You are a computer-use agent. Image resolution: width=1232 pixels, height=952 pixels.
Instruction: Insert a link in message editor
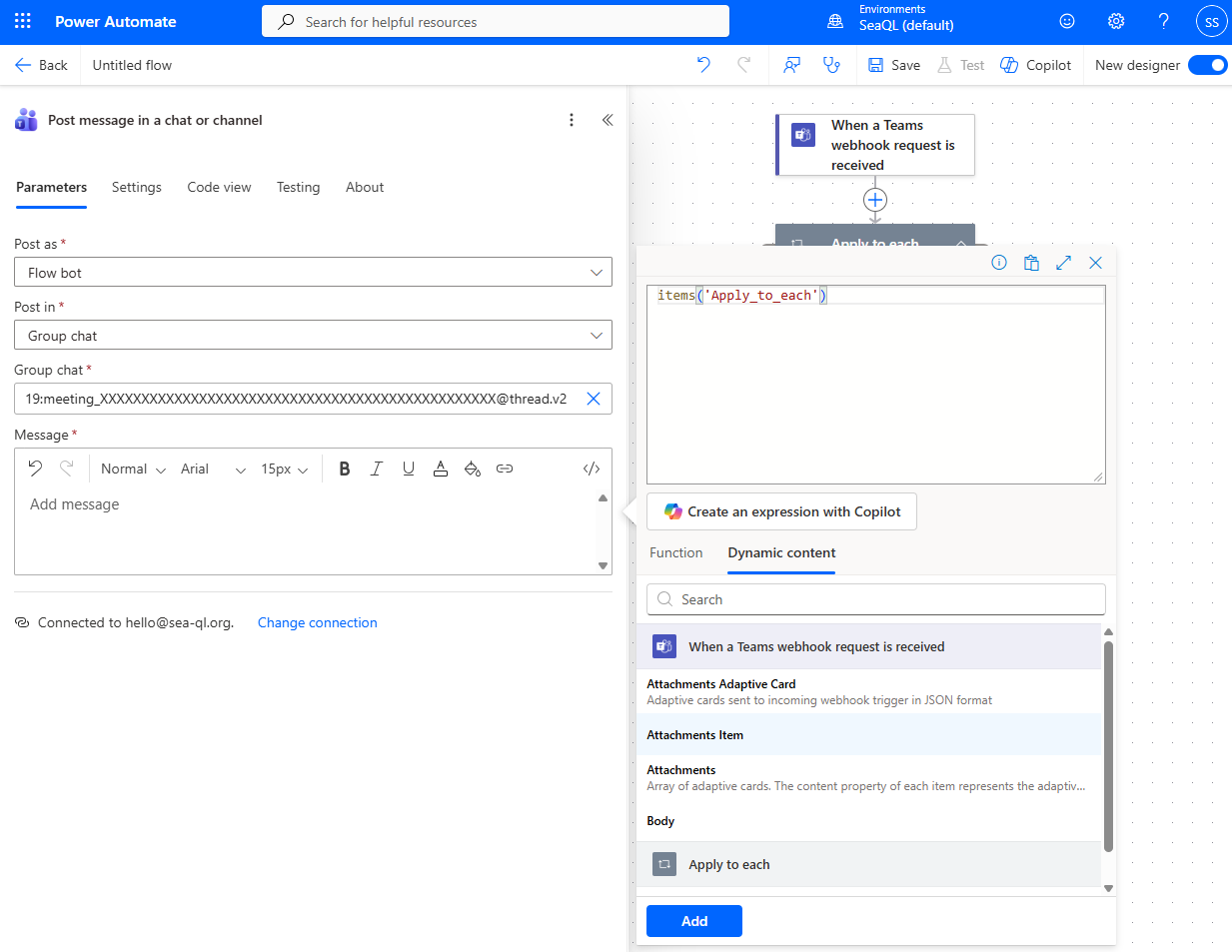pyautogui.click(x=505, y=469)
